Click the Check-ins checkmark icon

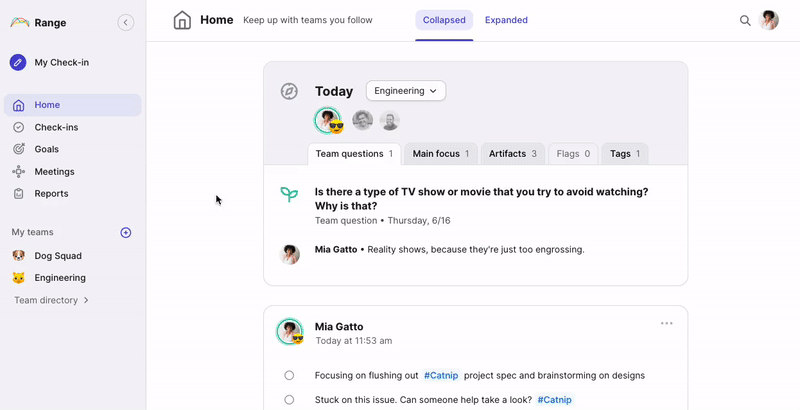(x=18, y=127)
